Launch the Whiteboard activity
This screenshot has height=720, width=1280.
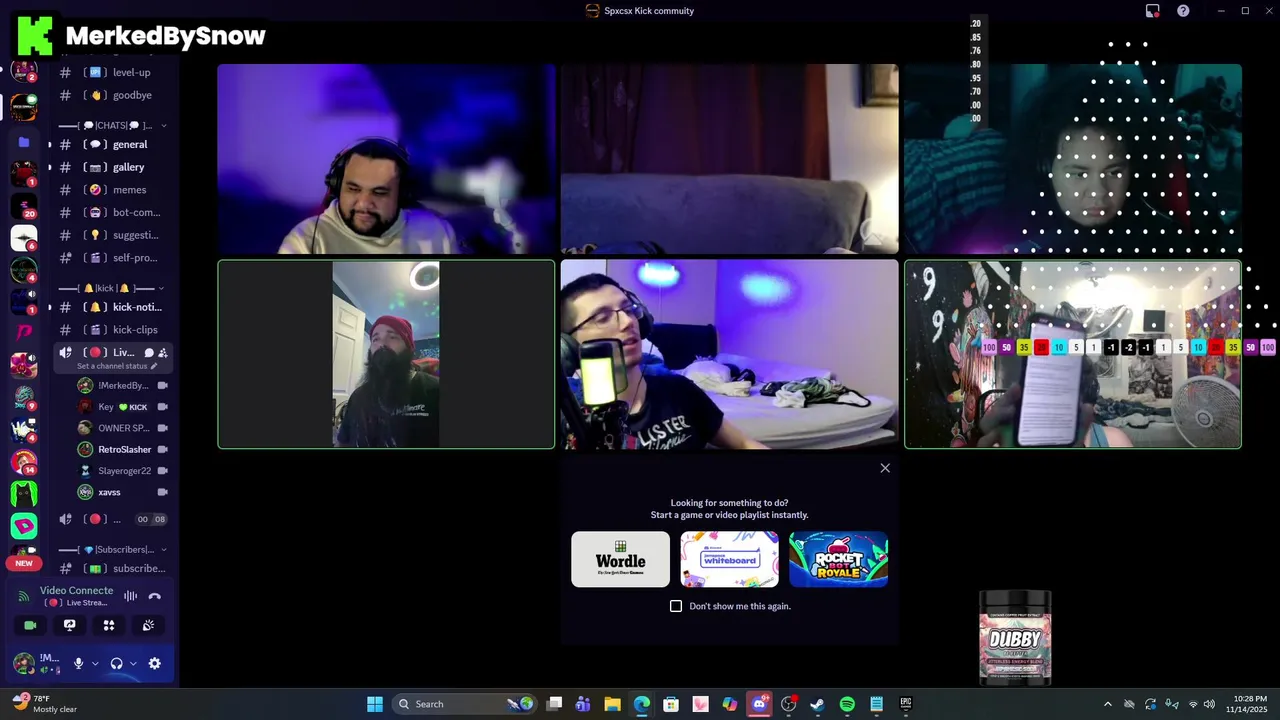coord(729,559)
